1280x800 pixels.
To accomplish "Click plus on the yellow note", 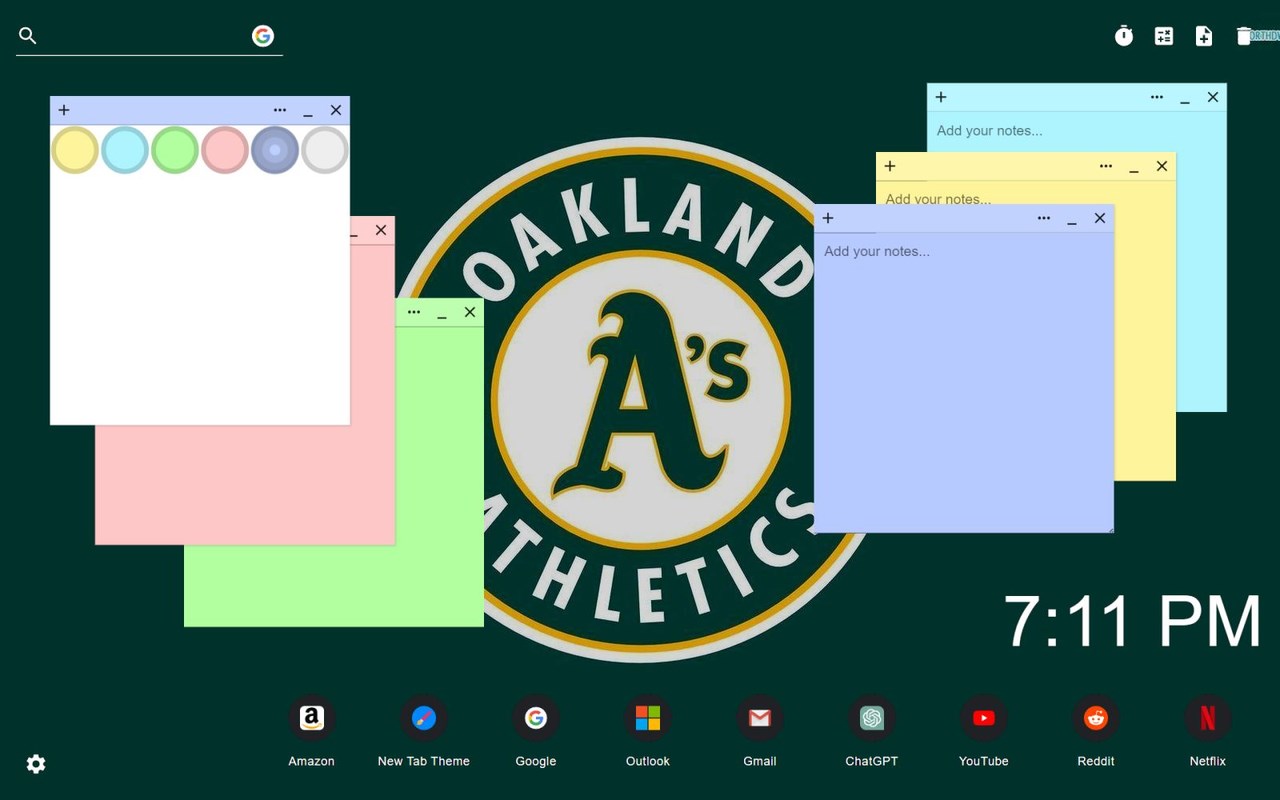I will click(890, 166).
